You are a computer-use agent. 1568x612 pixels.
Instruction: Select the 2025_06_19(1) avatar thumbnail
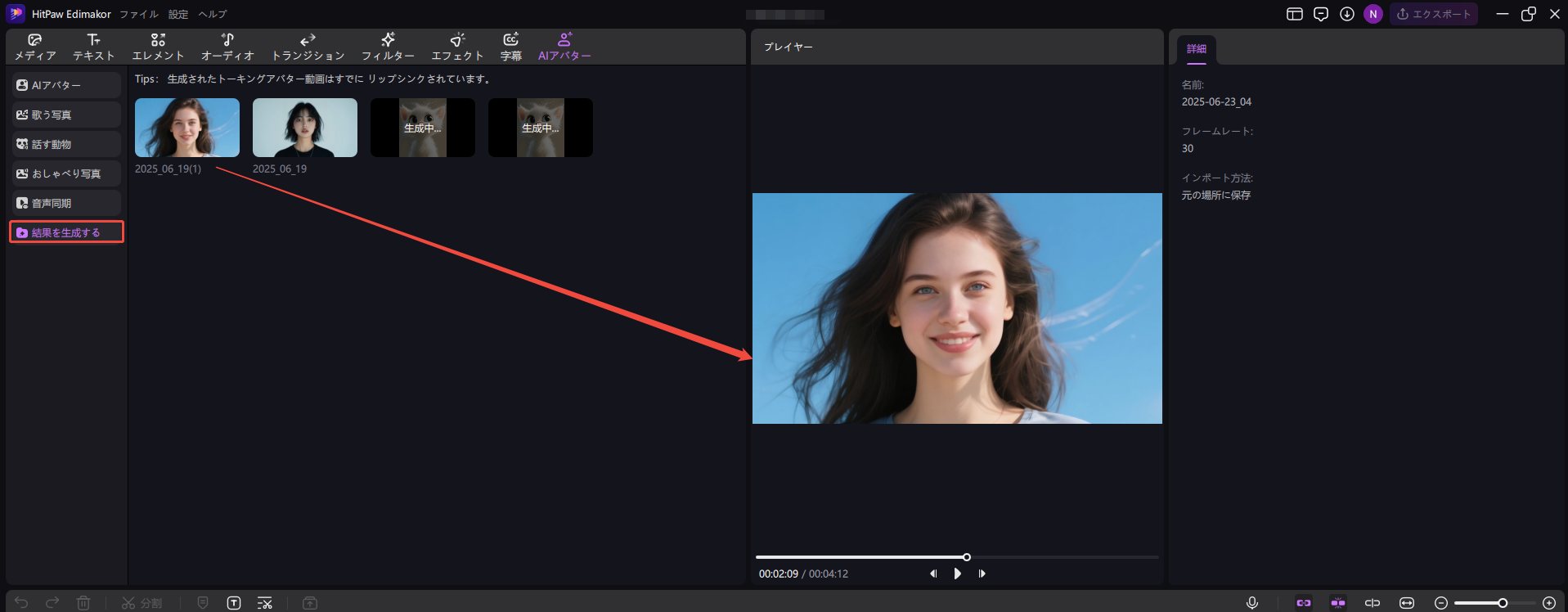click(187, 128)
